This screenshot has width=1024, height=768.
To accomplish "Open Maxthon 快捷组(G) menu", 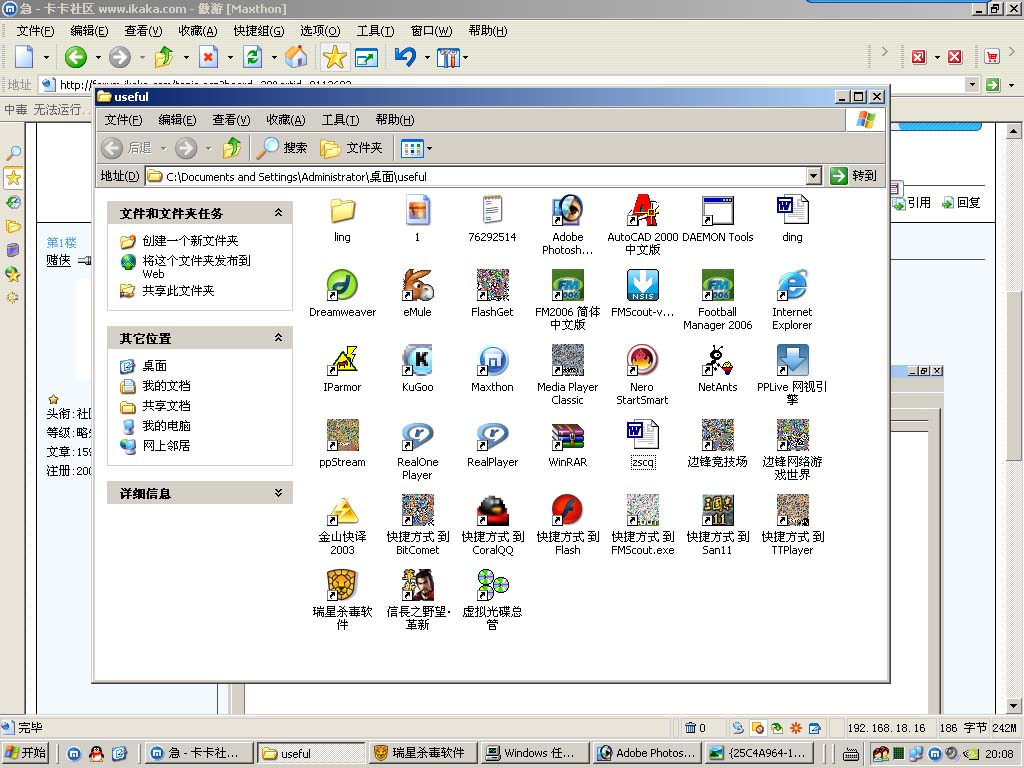I will [x=259, y=31].
